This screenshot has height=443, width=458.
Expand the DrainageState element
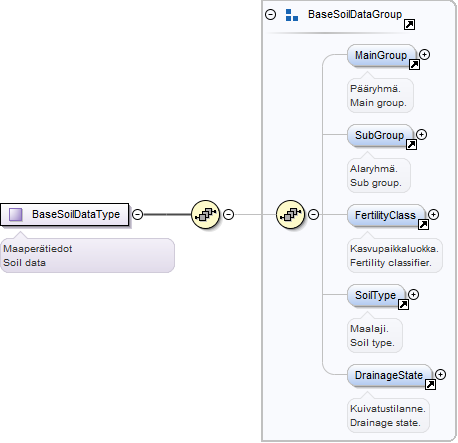click(440, 374)
